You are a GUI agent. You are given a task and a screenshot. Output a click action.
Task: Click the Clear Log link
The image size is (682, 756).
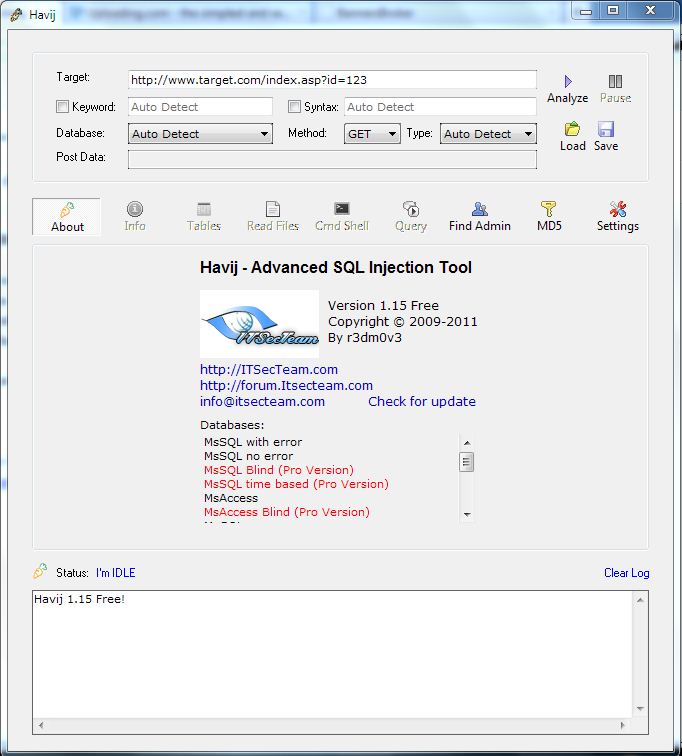[x=627, y=573]
